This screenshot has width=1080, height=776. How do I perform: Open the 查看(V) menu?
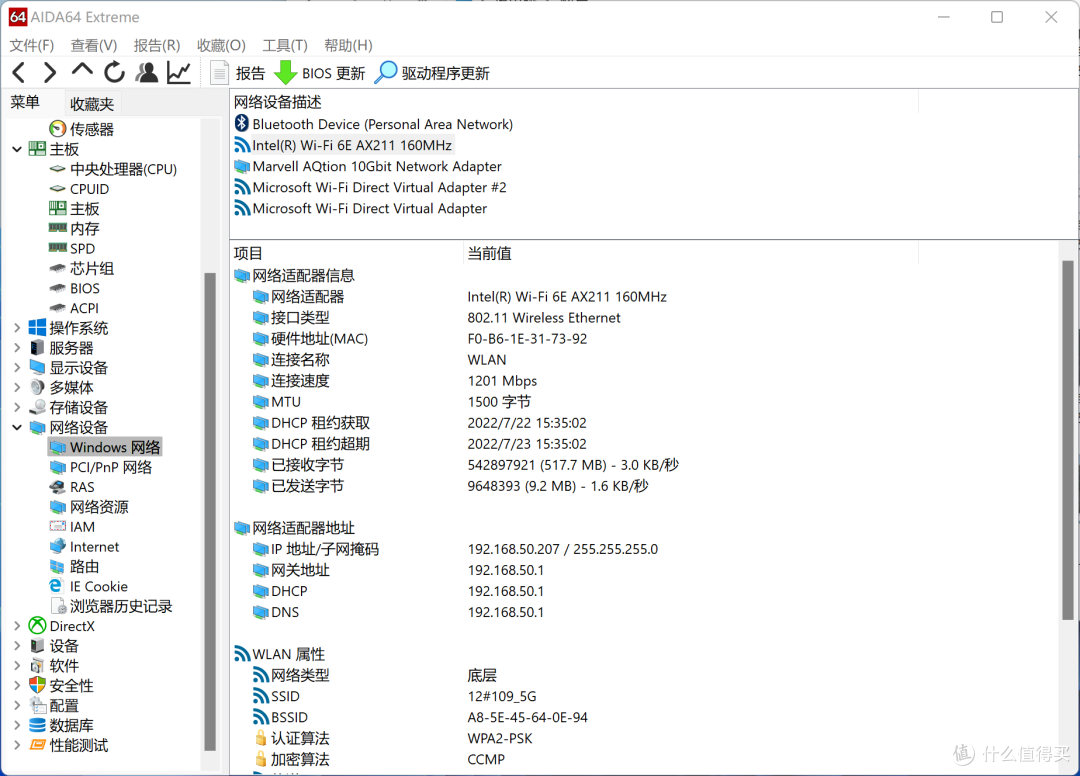[94, 45]
